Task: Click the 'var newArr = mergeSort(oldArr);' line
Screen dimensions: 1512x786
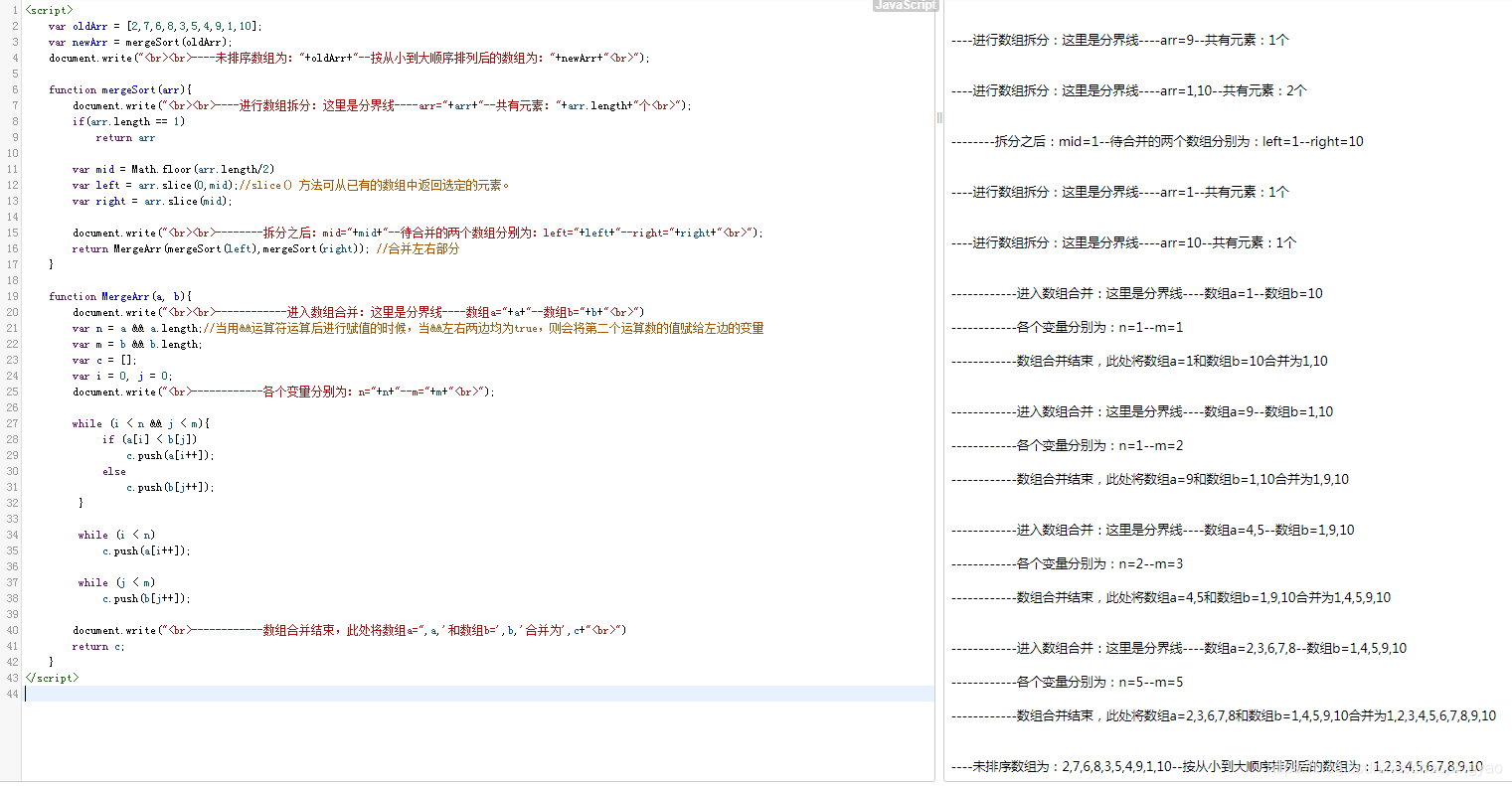Action: pos(140,42)
